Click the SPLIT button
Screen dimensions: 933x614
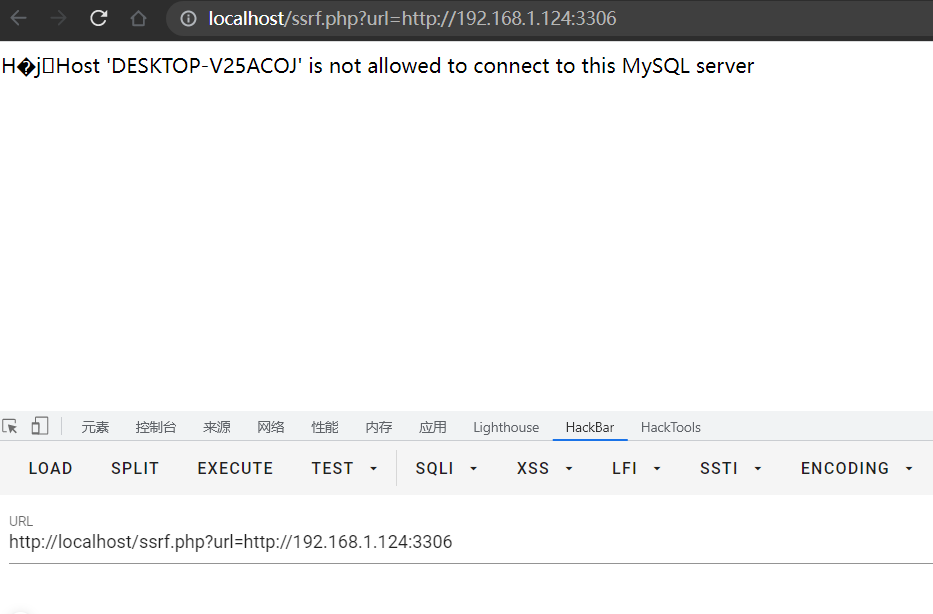click(135, 468)
